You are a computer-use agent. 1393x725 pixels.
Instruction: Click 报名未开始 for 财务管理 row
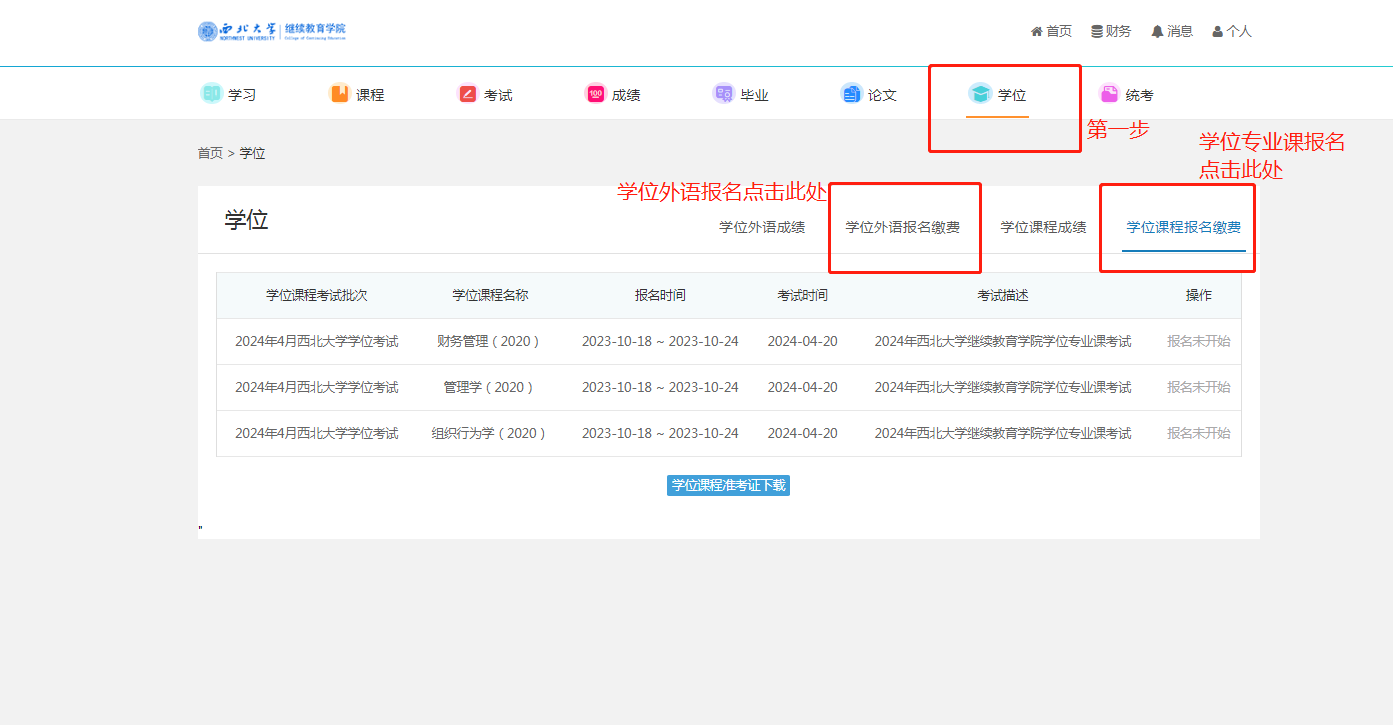(x=1198, y=341)
